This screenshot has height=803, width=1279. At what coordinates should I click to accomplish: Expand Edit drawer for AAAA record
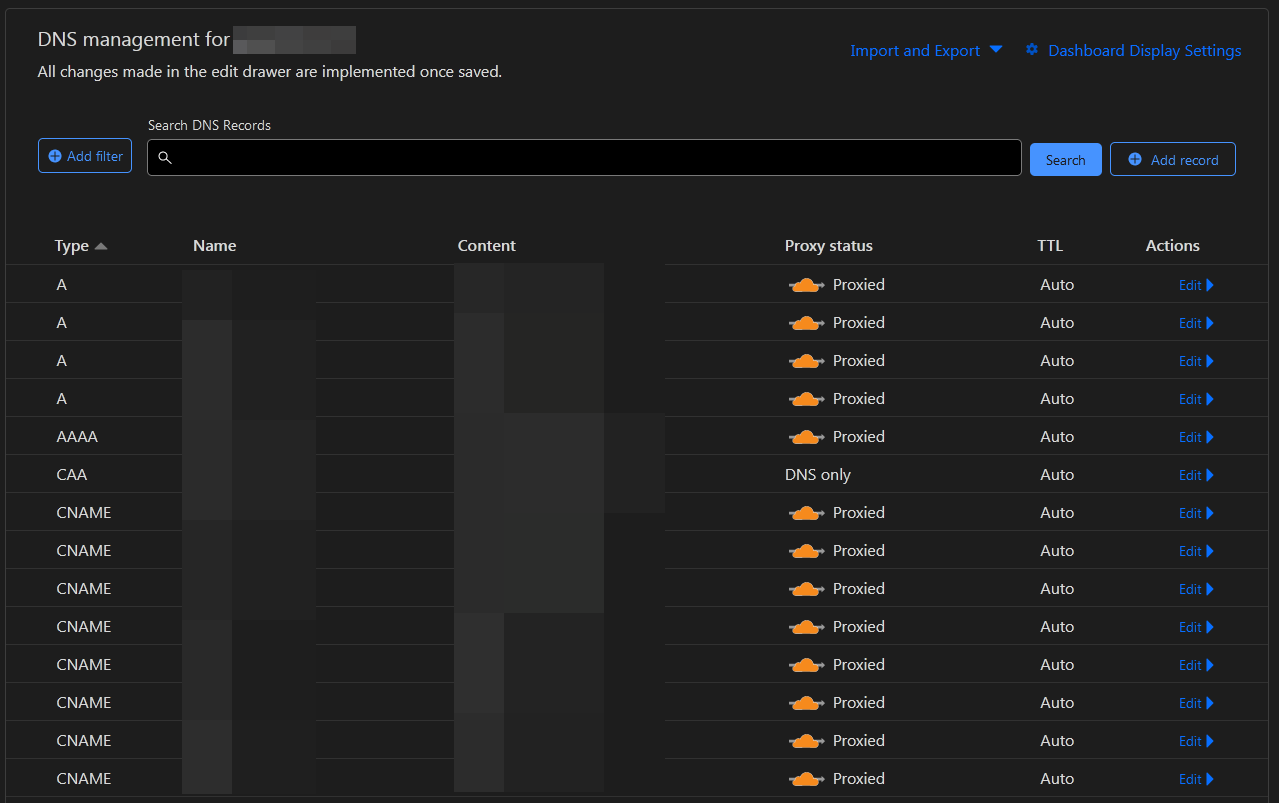click(1196, 437)
